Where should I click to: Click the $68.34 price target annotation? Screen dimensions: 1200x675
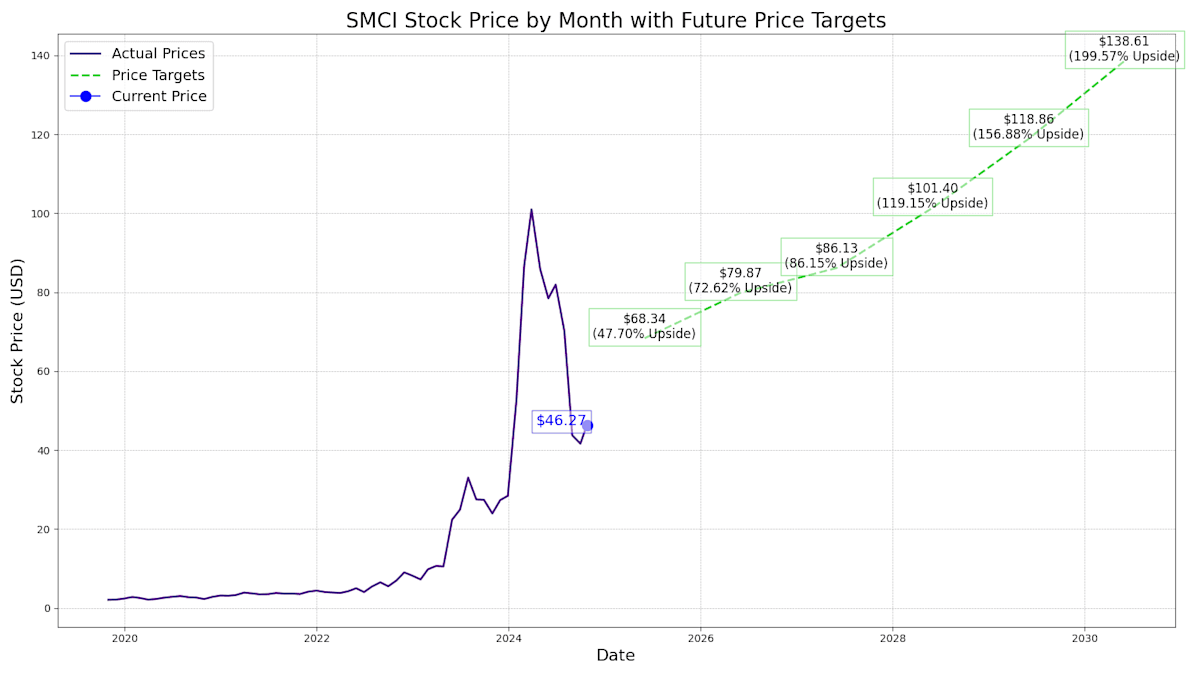[x=644, y=327]
